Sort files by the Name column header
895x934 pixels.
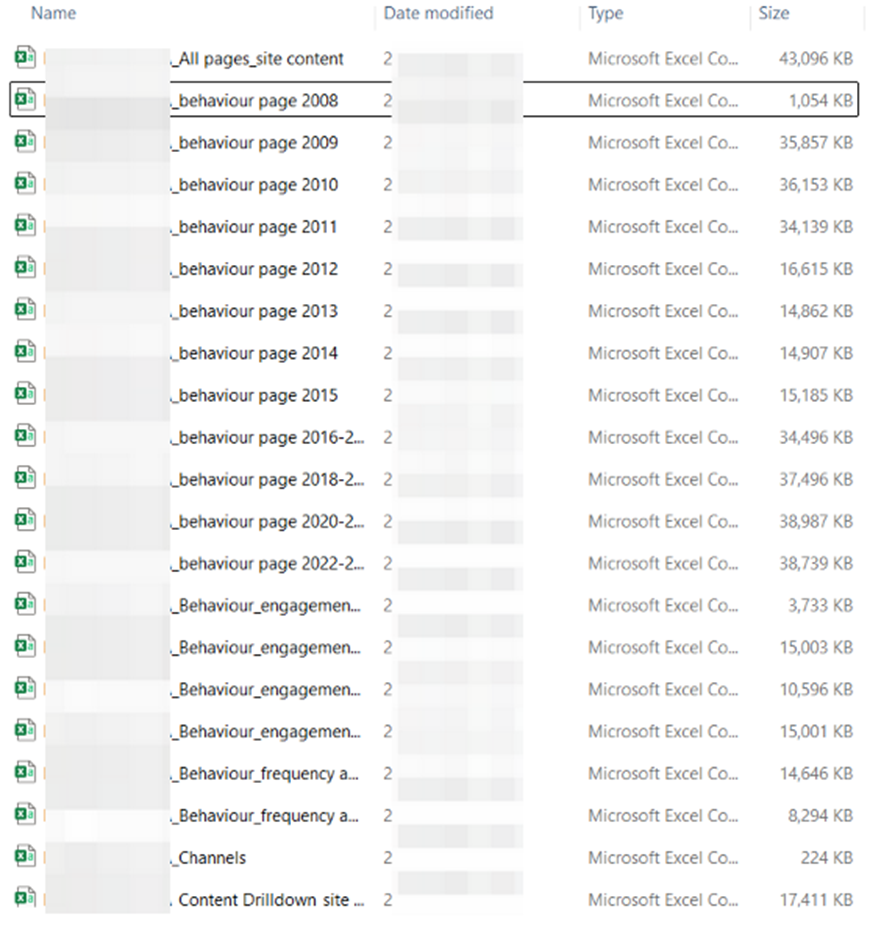click(53, 14)
